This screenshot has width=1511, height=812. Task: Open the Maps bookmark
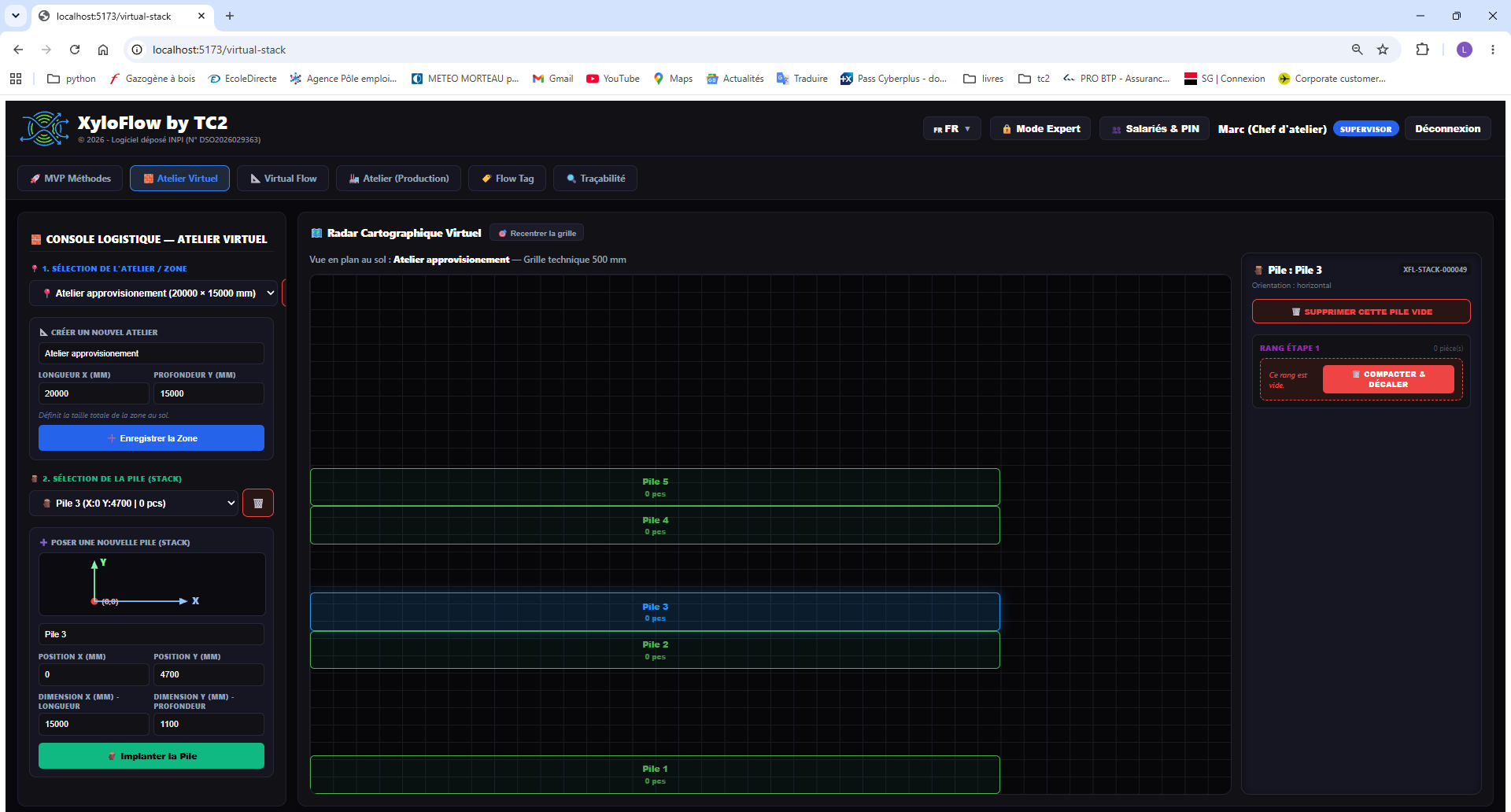click(x=673, y=79)
